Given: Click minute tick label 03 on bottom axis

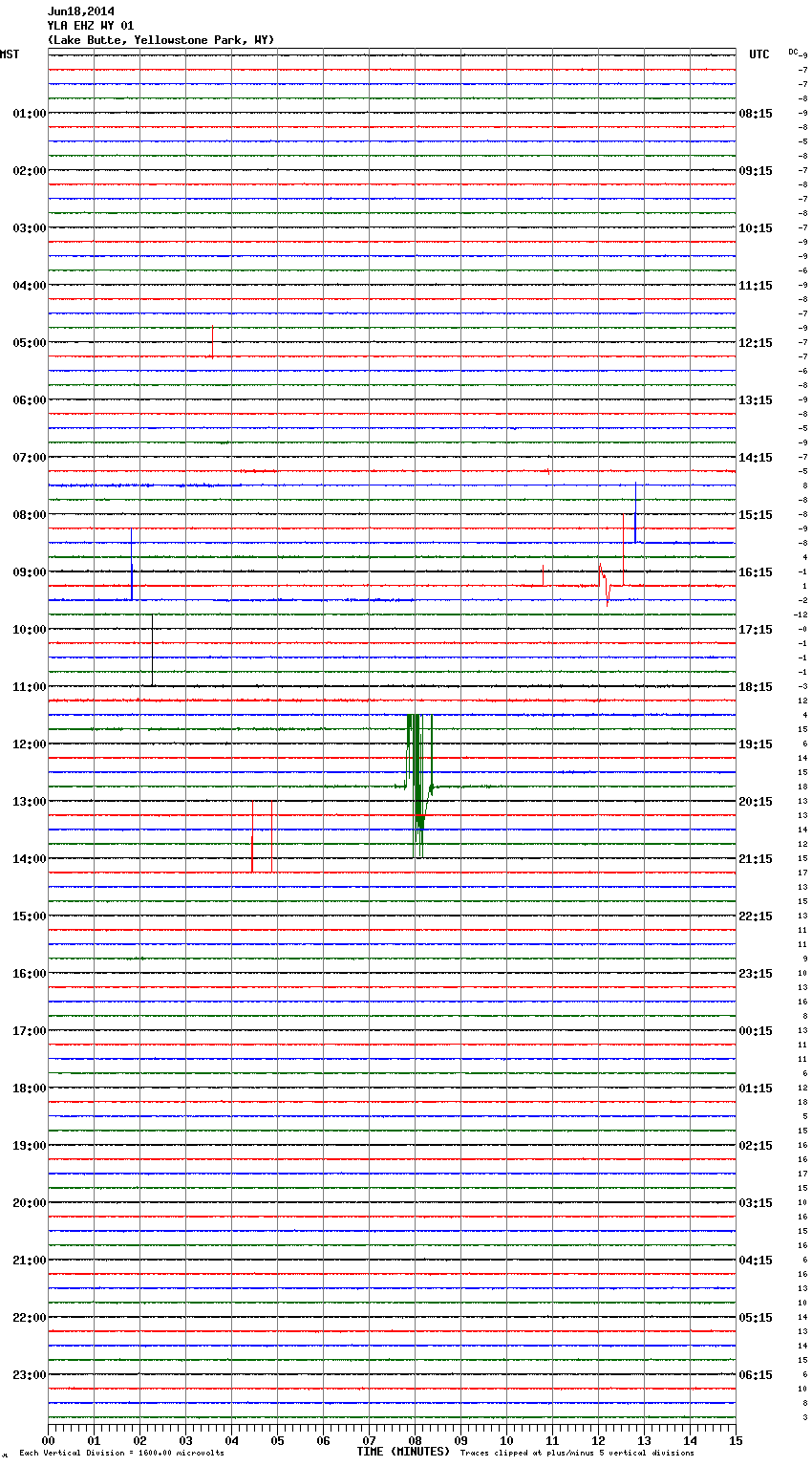Looking at the screenshot, I should pyautogui.click(x=185, y=1440).
